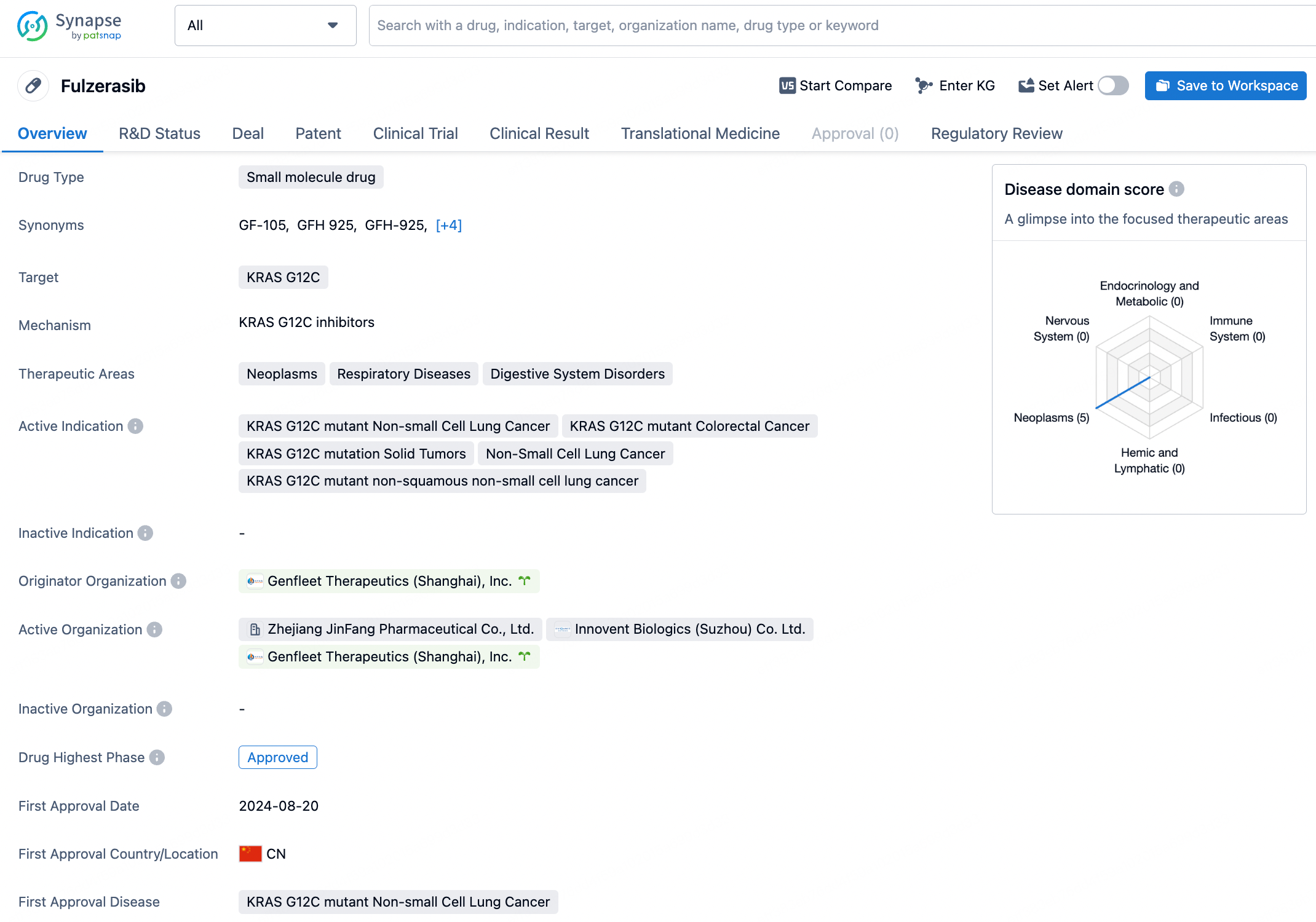Select the Clinical Trial tab

coord(414,133)
